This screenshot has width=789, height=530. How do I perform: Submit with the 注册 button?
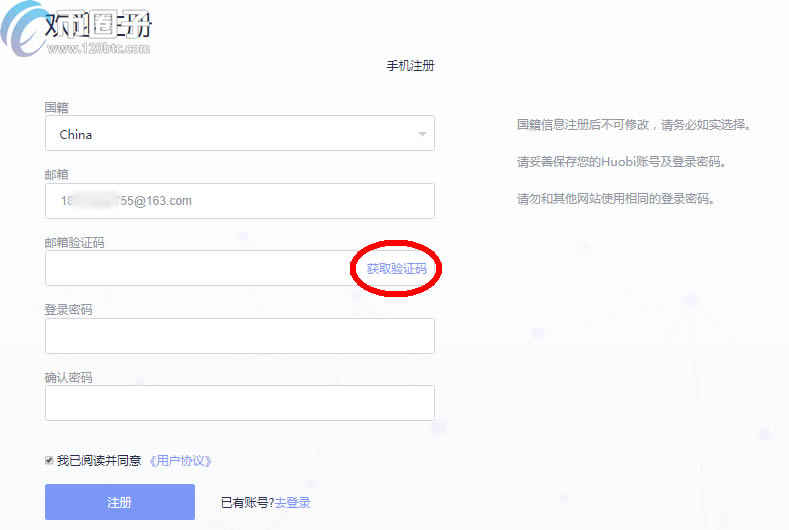[x=120, y=502]
